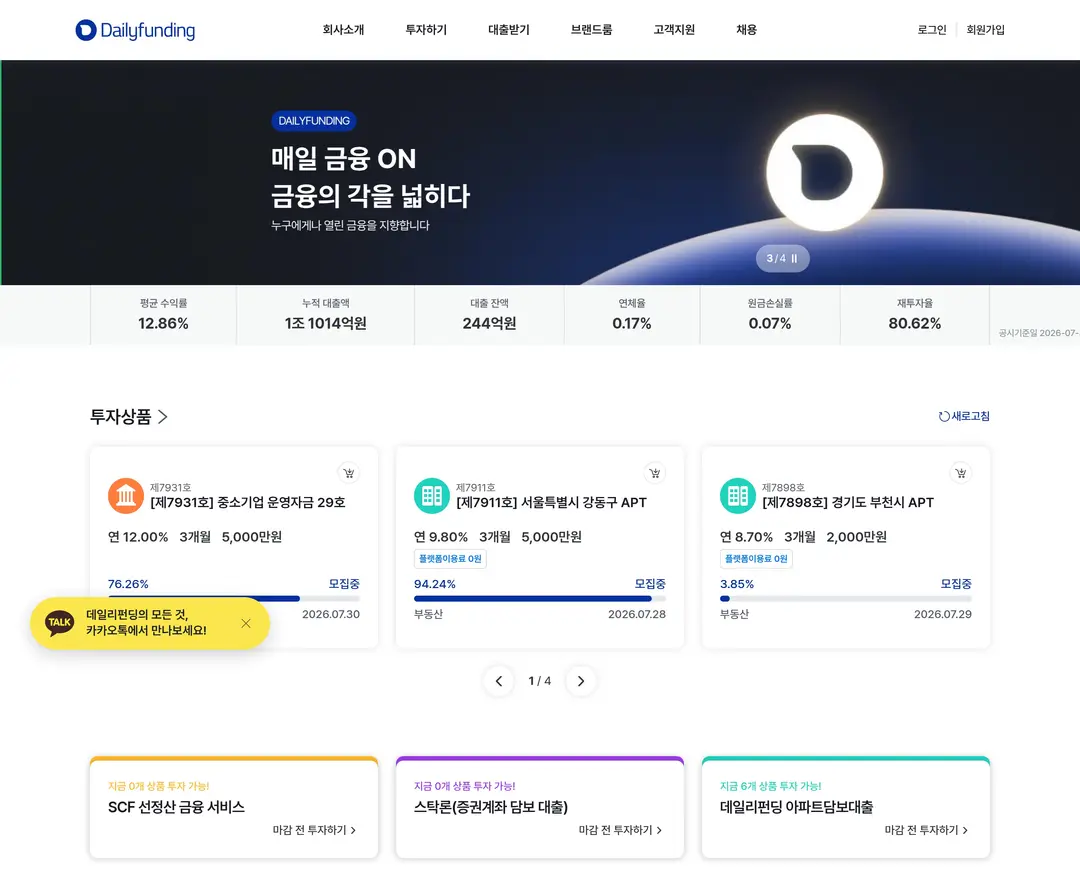This screenshot has height=878, width=1080.
Task: Add 제7898호 product to cart
Action: tap(961, 473)
